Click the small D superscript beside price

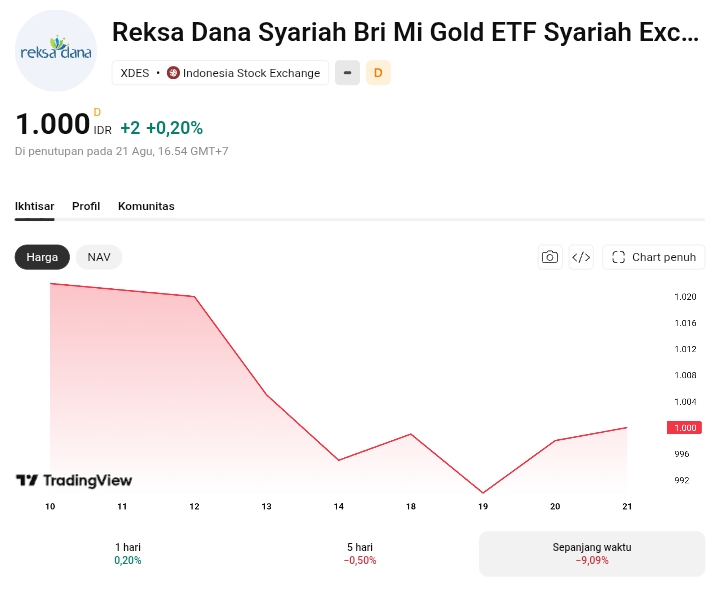(x=97, y=112)
